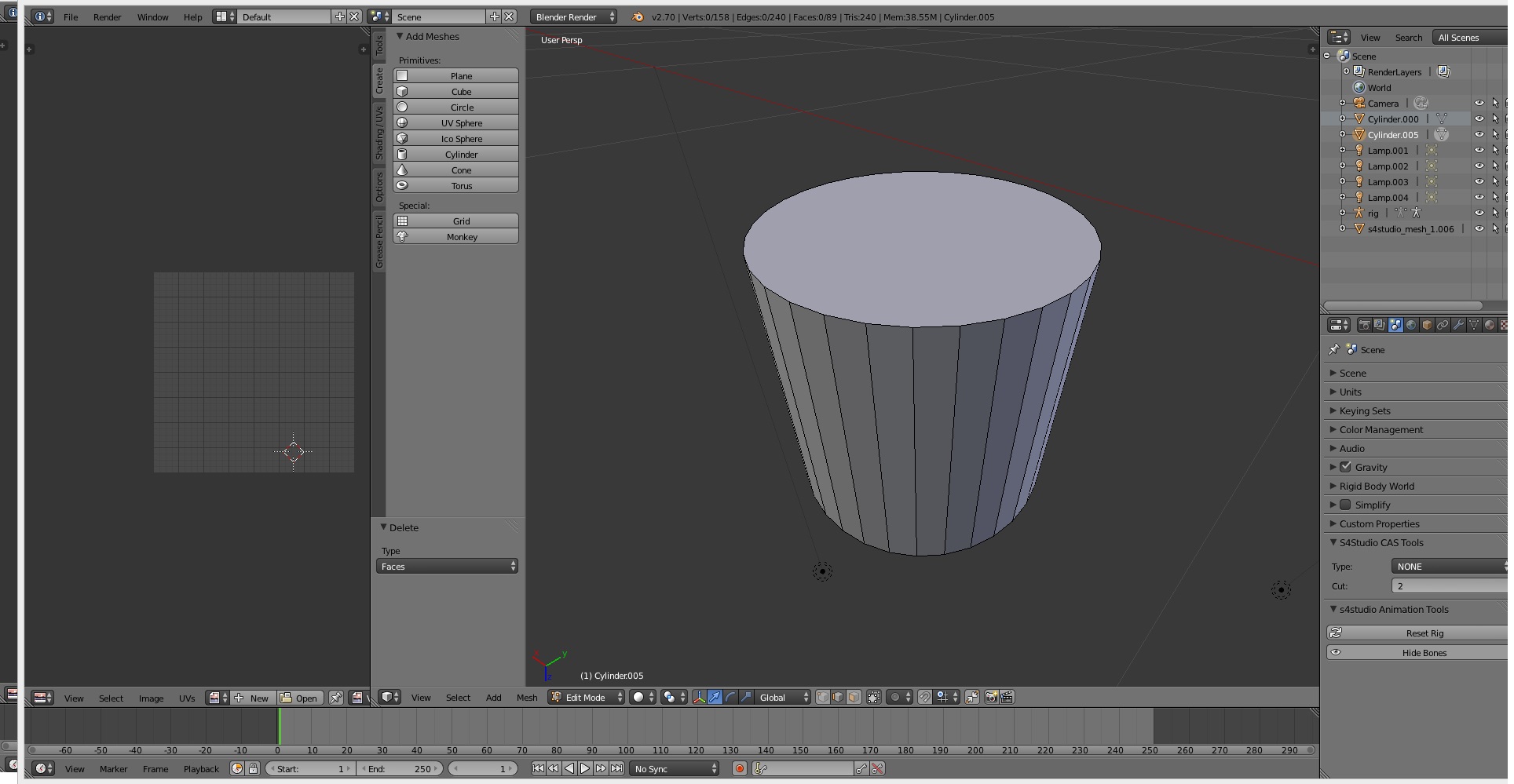Toggle proportional editing icon
The image size is (1514, 784).
point(898,698)
